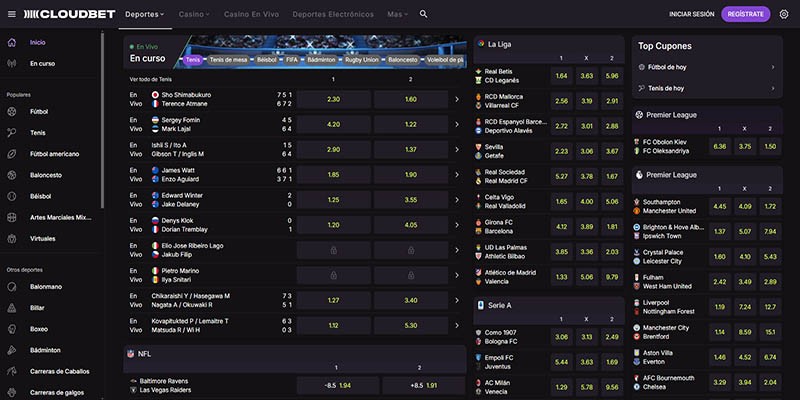Expand Shimabukuro vs Atmane match chevron

(x=457, y=99)
